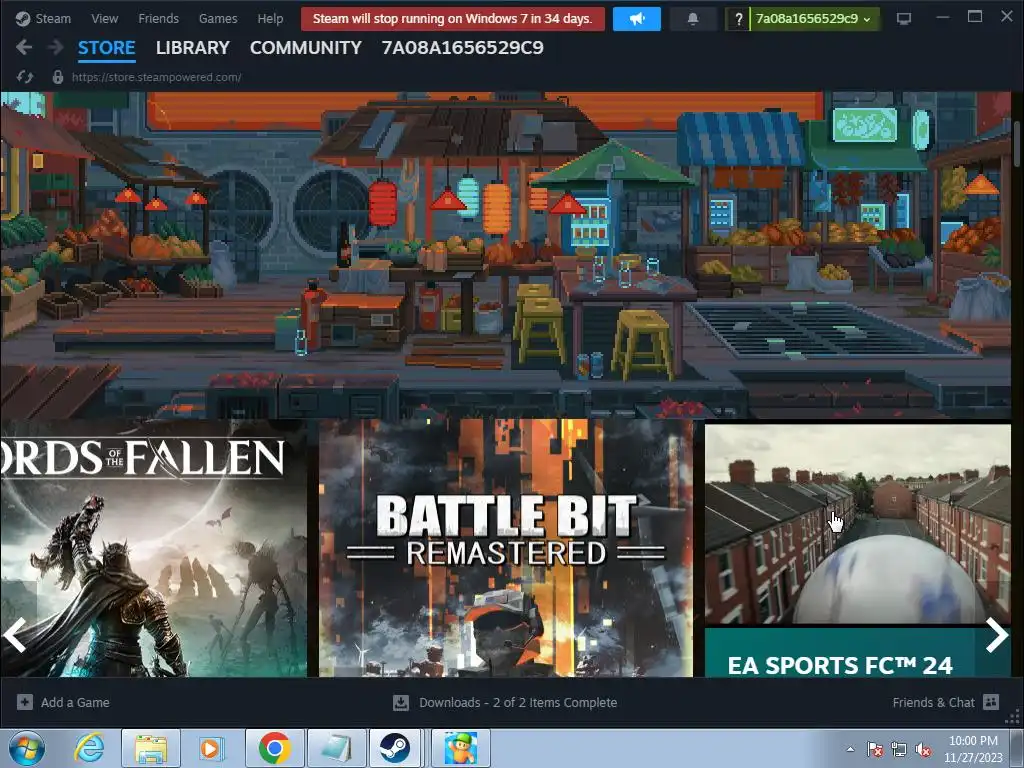Open the Windows Start menu orb

pos(27,748)
